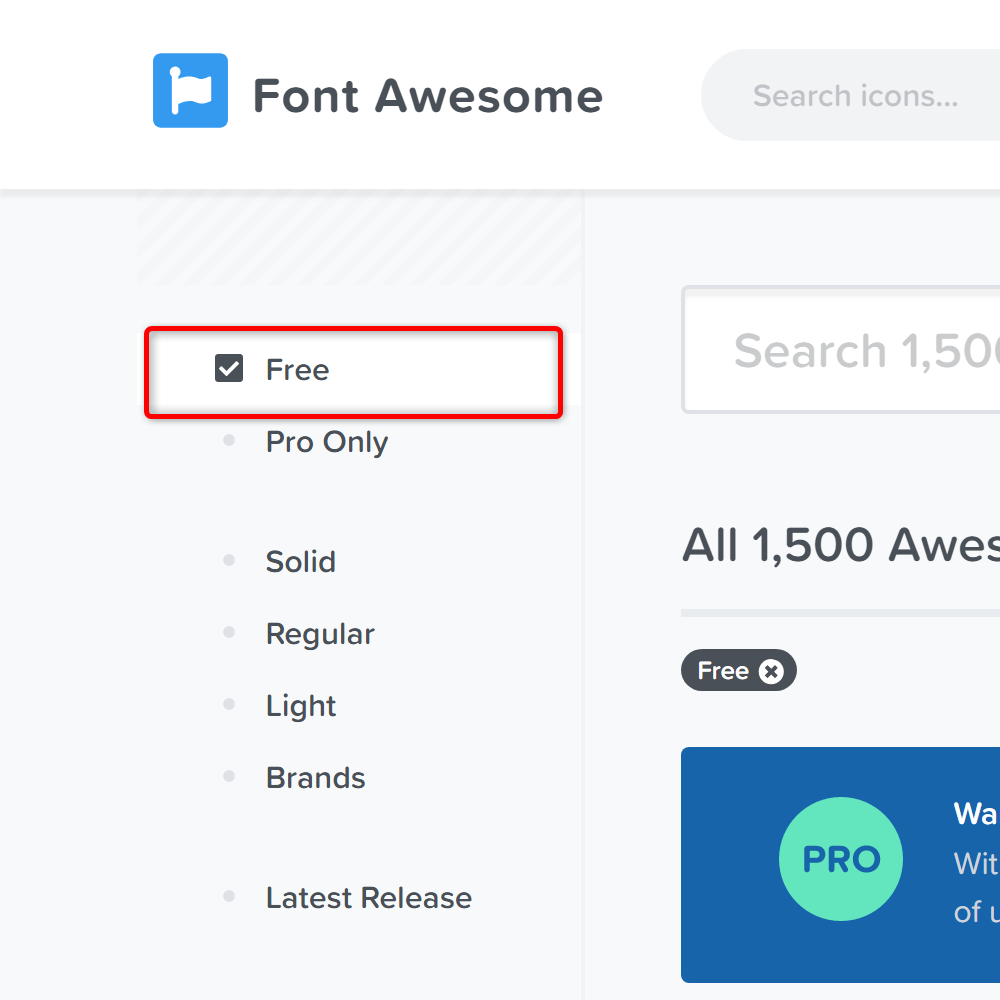
Task: Click the large Search 1,500 icons box
Action: 841,349
